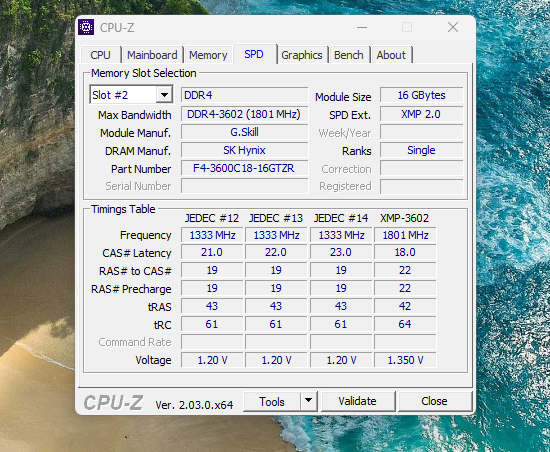Click the SK Hynix DRAM manufacturer value
550x452 pixels.
coord(244,150)
